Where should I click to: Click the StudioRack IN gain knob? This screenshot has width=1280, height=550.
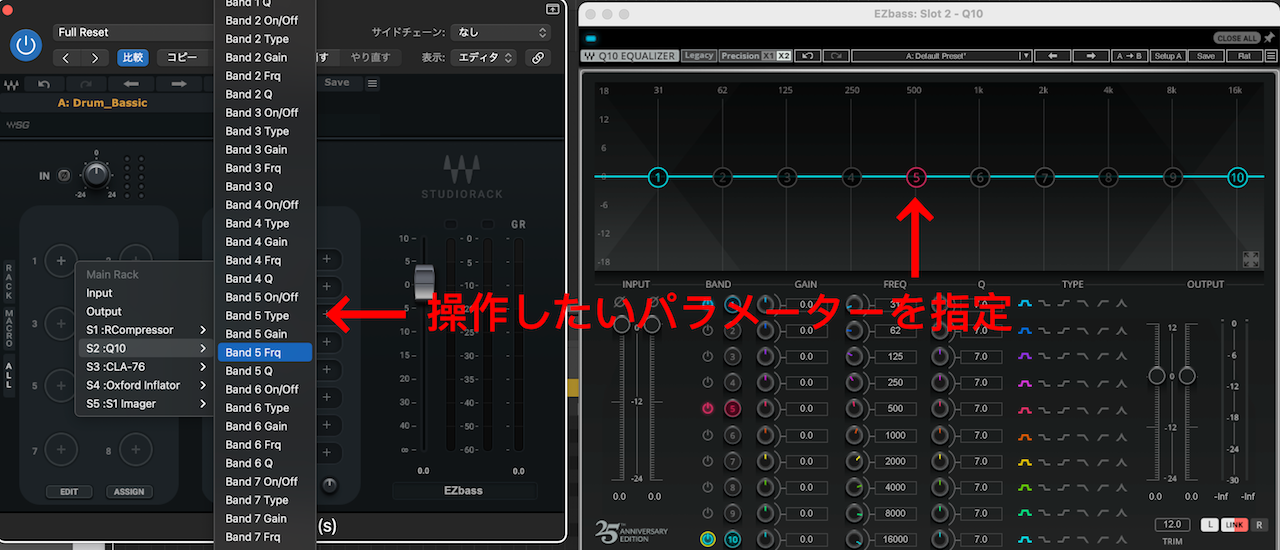pyautogui.click(x=95, y=175)
